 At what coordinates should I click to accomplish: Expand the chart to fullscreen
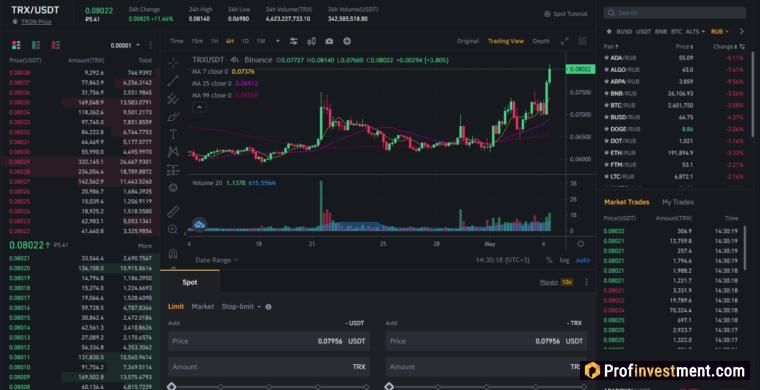coord(564,41)
